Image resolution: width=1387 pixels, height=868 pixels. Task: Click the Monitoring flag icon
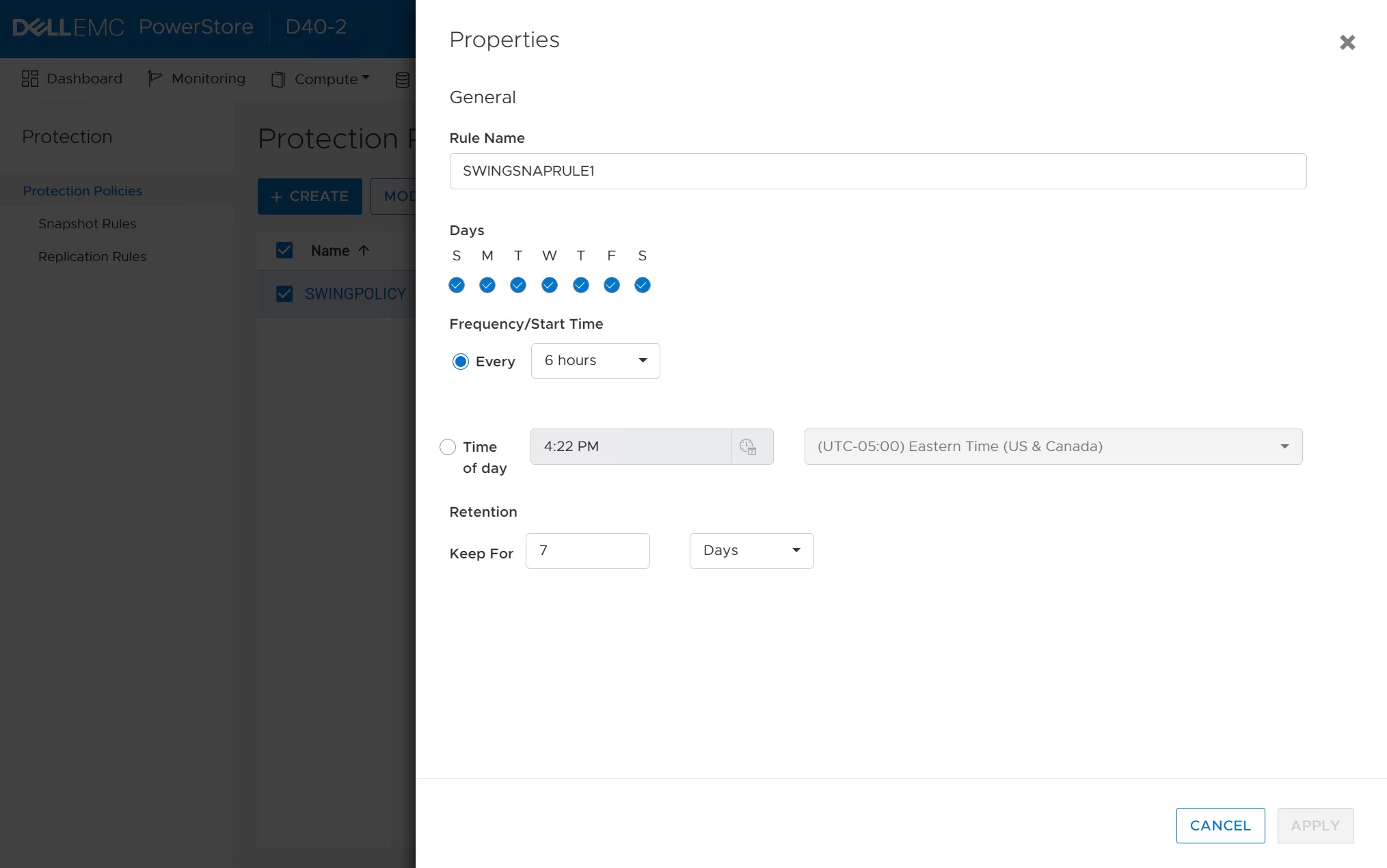[x=154, y=79]
